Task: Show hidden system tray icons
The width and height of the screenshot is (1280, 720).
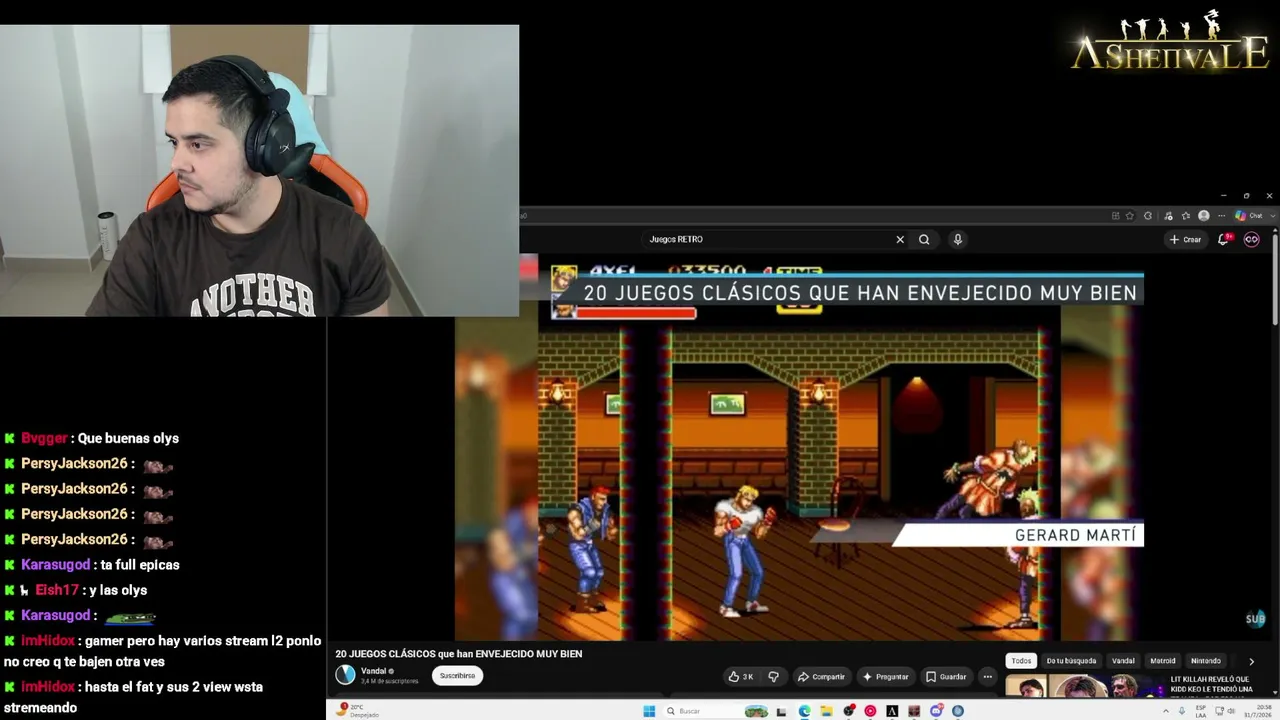Action: (1165, 711)
